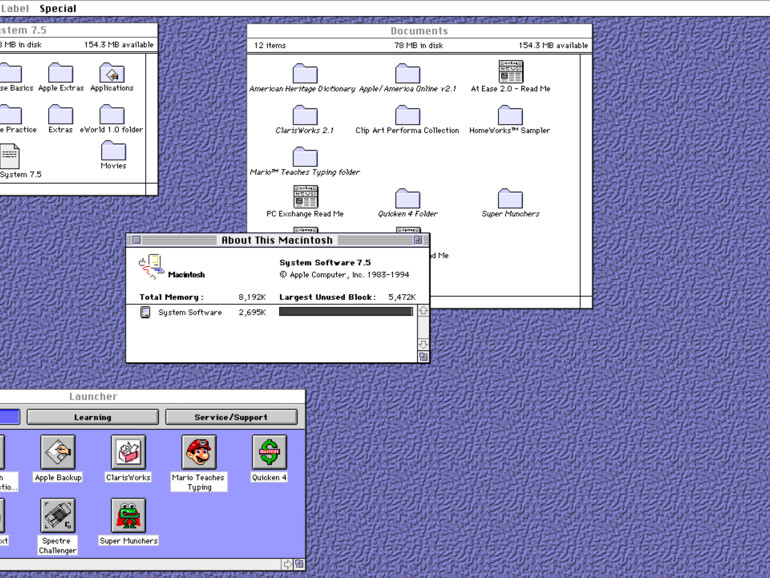Click the selected blue Launcher category button

point(10,417)
